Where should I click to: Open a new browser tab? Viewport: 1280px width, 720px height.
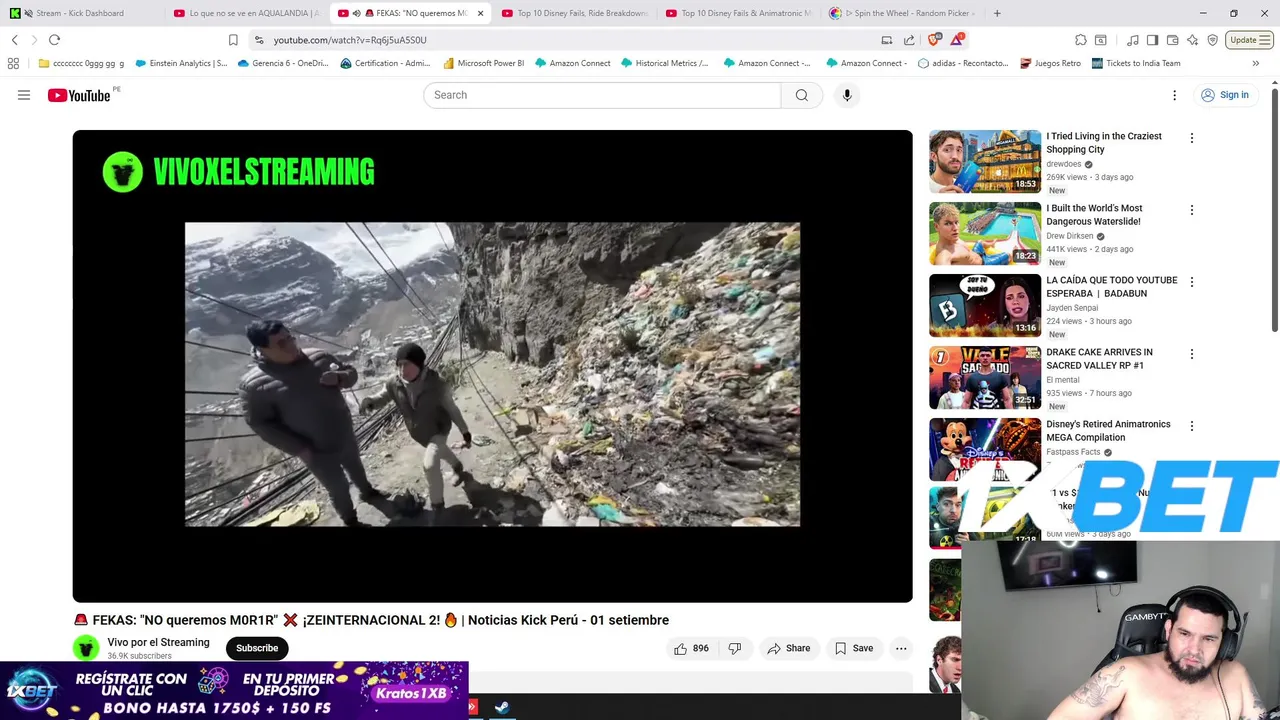point(997,13)
